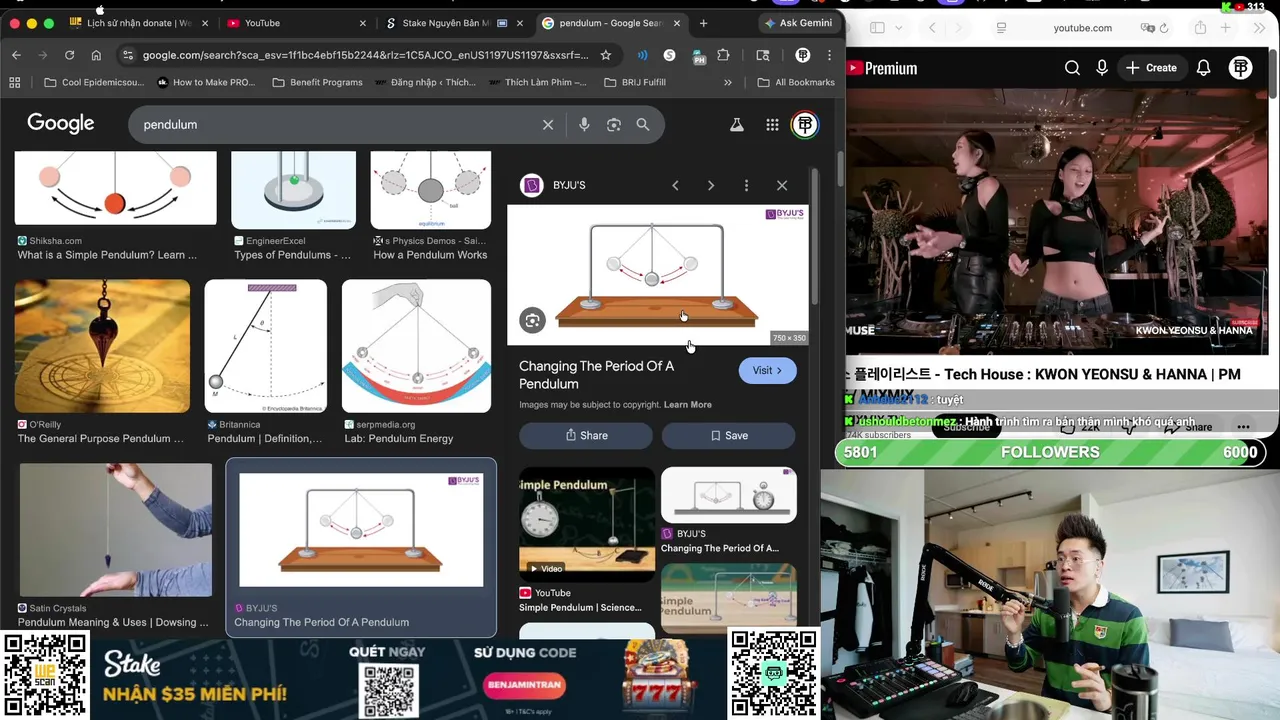1280x720 pixels.
Task: Switch to Stake Nguyên Bản tab
Action: pos(453,23)
